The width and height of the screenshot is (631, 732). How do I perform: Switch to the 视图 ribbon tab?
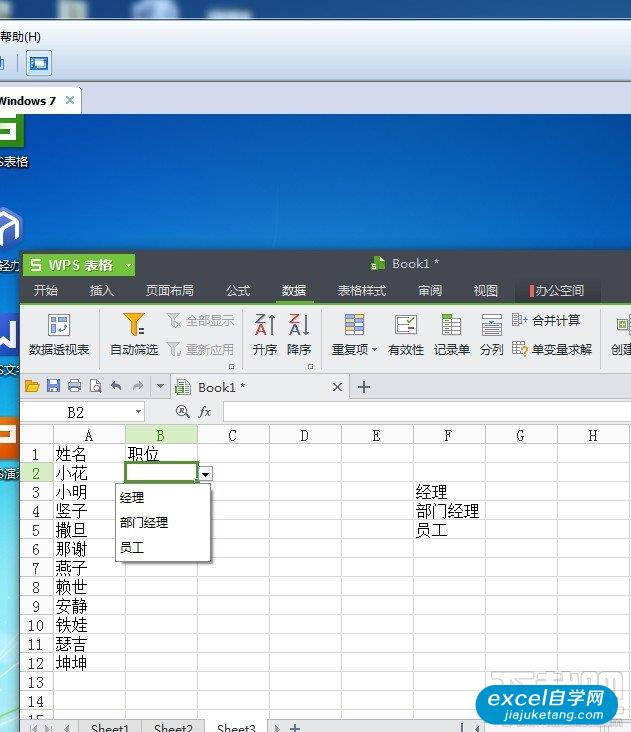(x=486, y=290)
